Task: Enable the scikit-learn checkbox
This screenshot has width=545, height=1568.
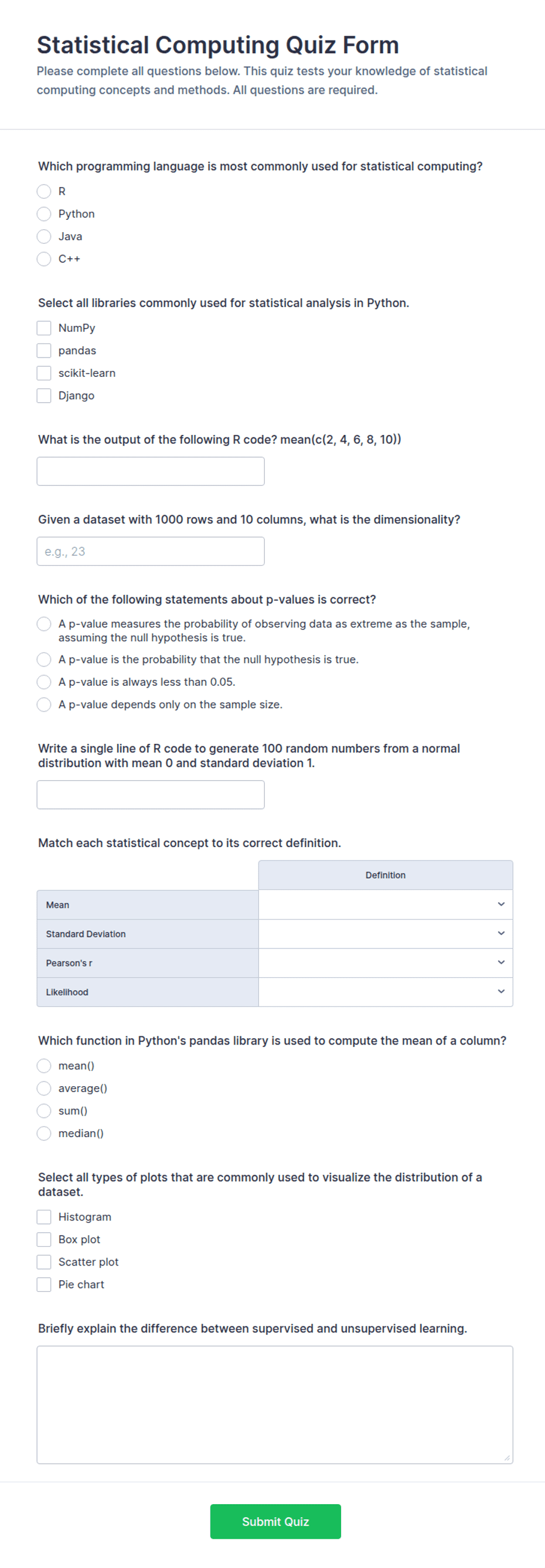Action: [x=44, y=373]
